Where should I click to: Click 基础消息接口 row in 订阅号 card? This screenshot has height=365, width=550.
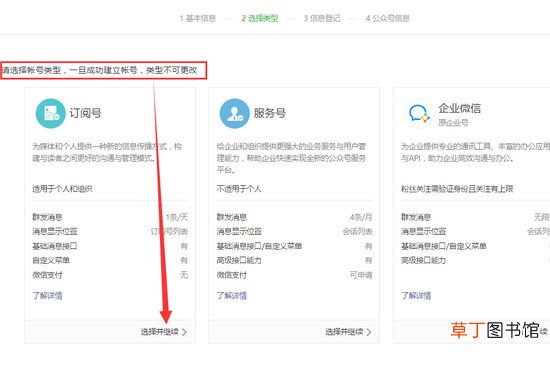(110, 246)
